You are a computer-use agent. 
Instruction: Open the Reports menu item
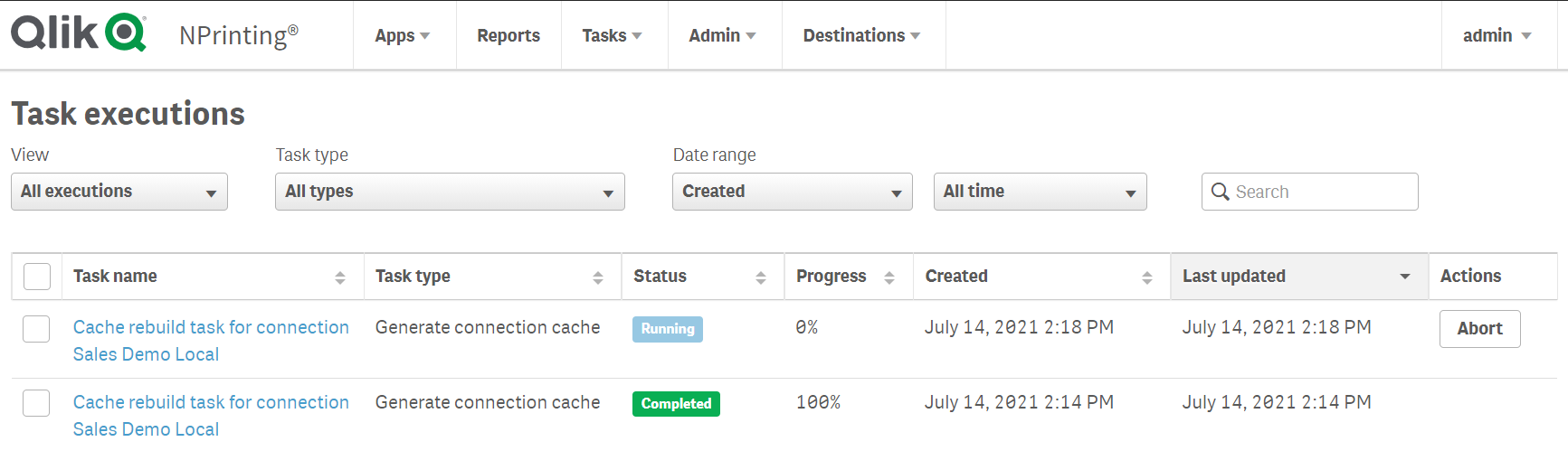[508, 35]
